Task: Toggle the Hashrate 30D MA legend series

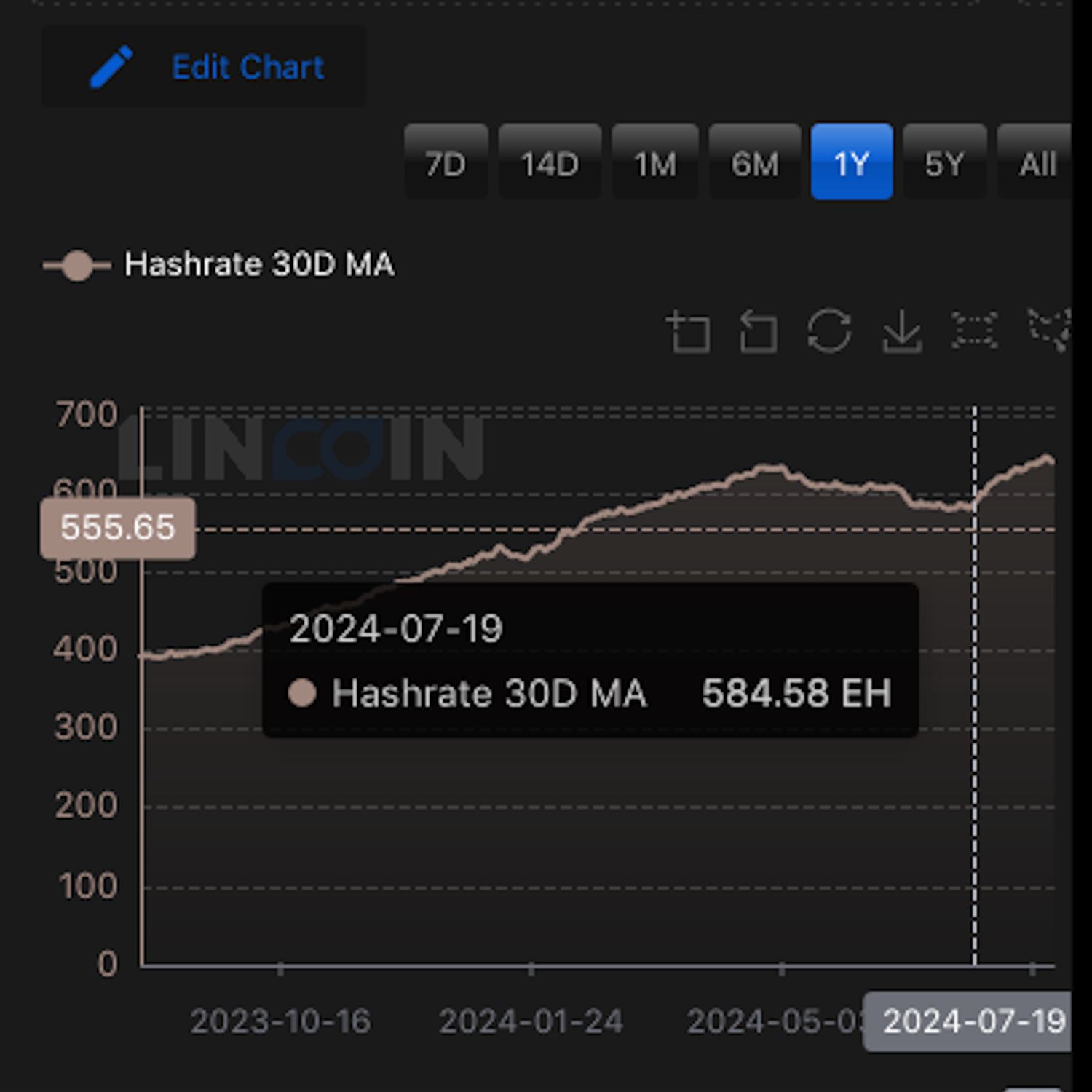Action: tap(218, 264)
